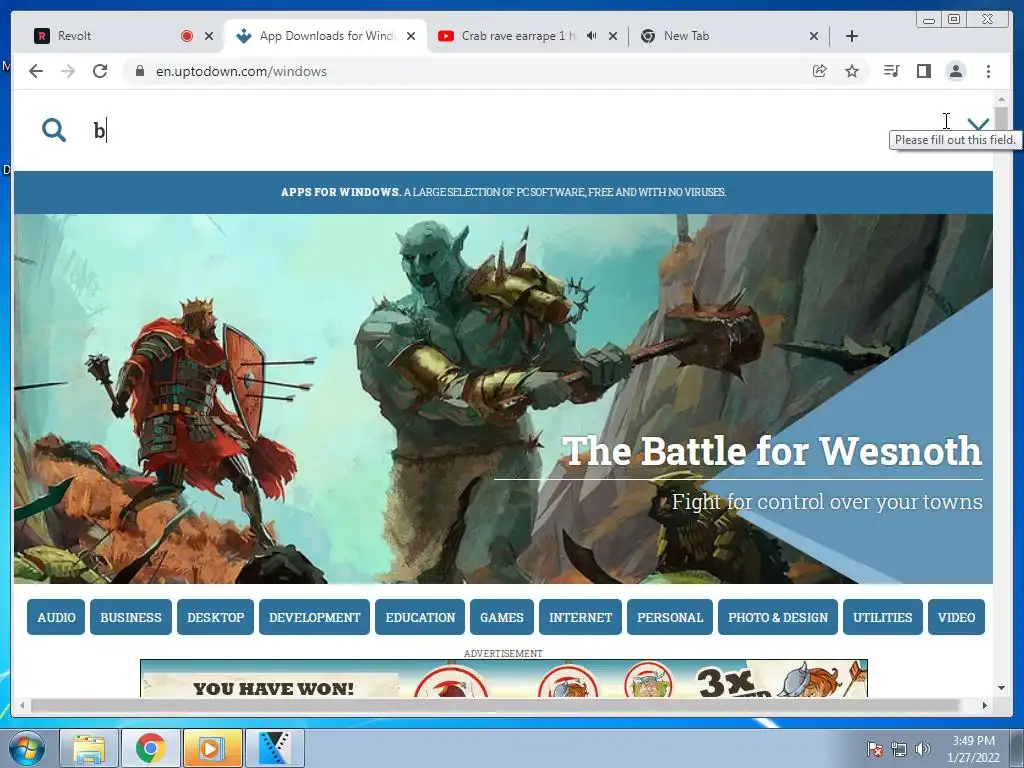
Task: Open the VIDEO category
Action: pos(956,617)
